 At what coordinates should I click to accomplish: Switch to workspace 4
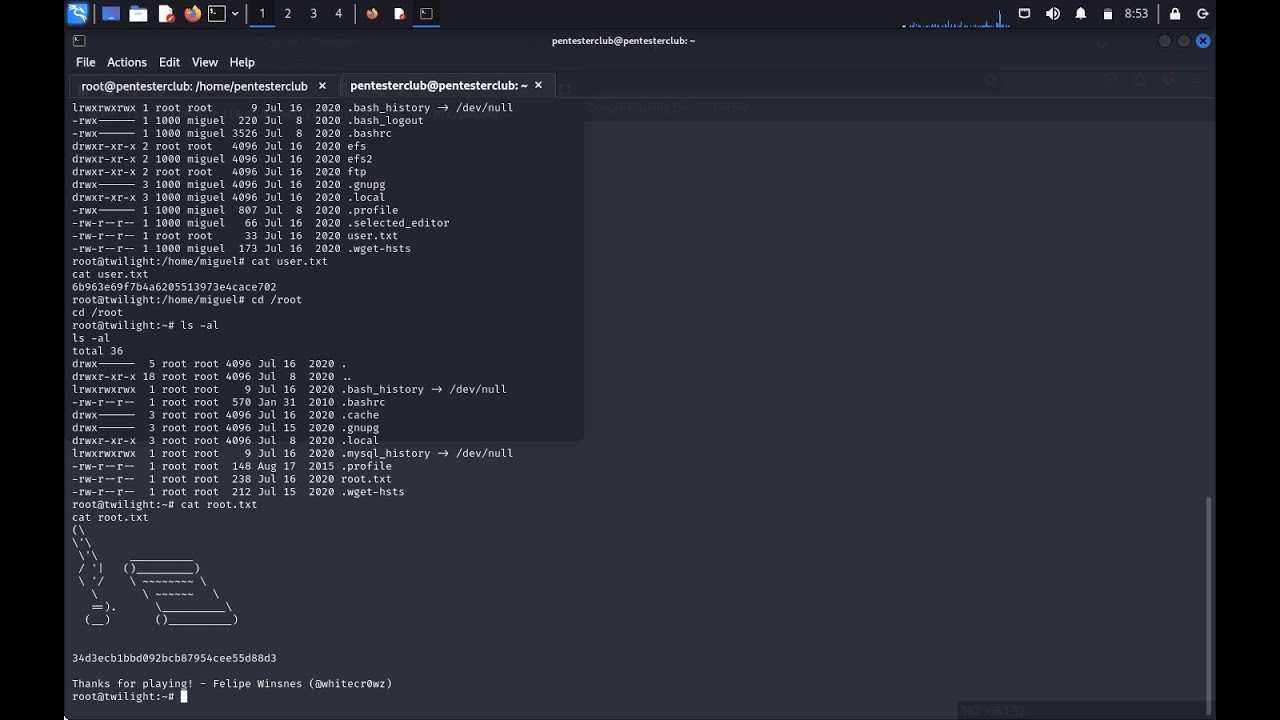click(338, 14)
